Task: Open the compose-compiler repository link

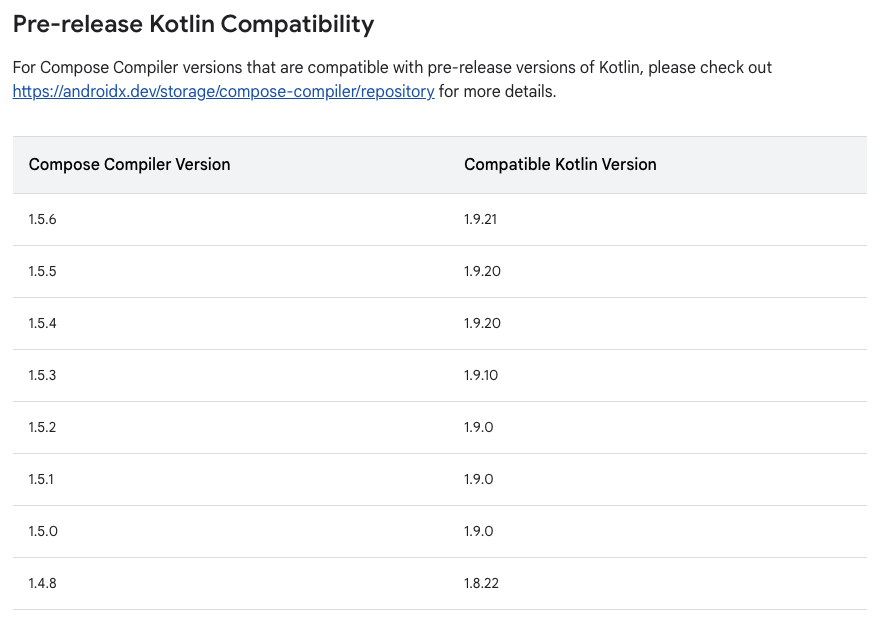Action: click(222, 91)
